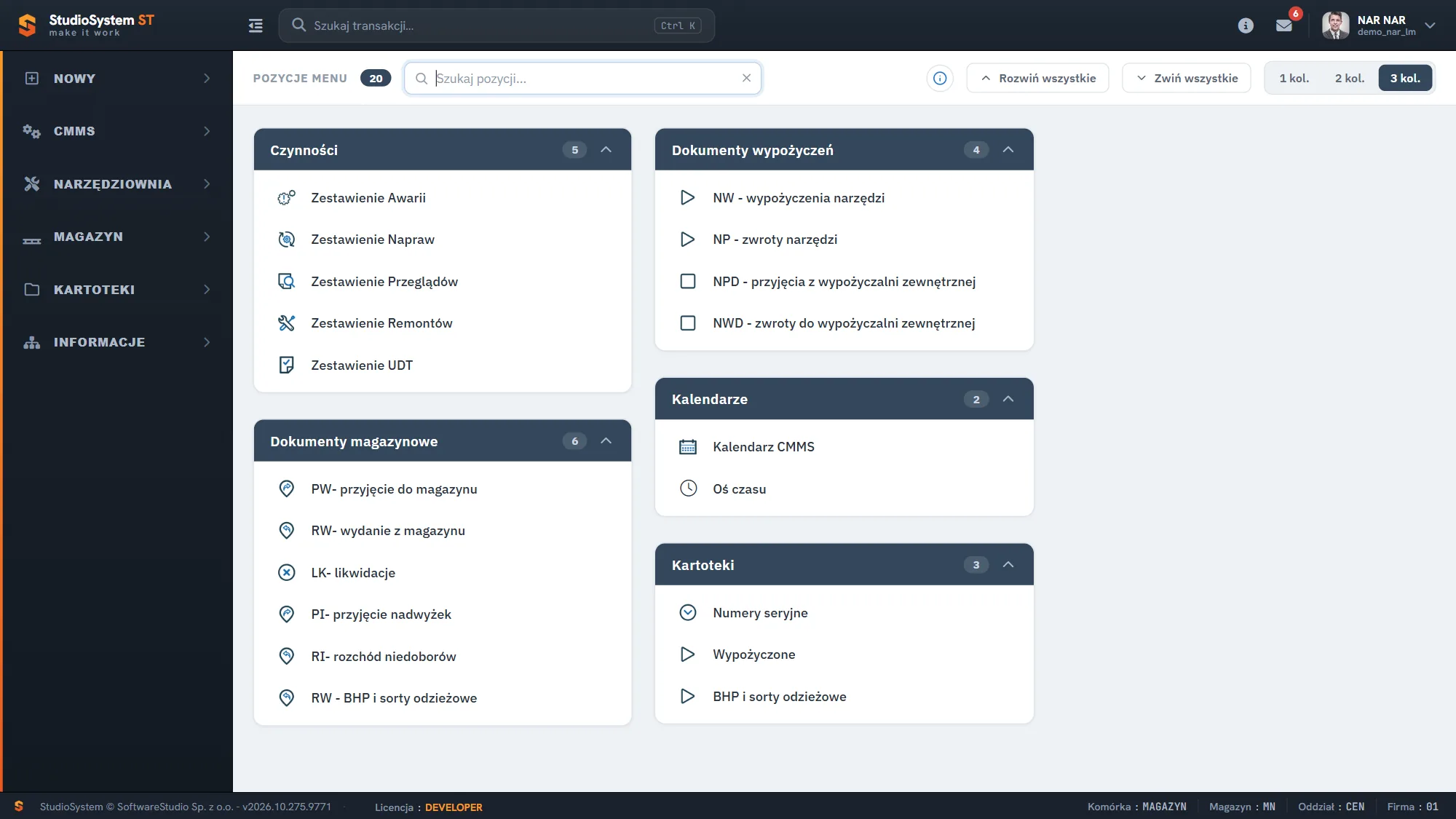1456x819 pixels.
Task: Focus the Szukaj pozycji input
Action: click(x=582, y=78)
